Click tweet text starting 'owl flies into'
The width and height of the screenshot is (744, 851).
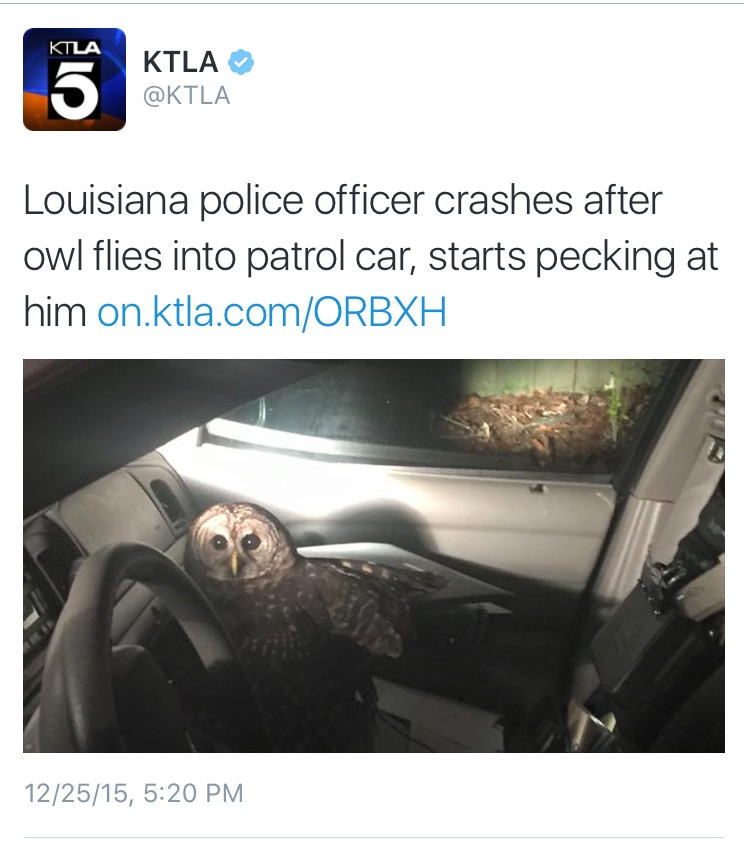pos(371,257)
